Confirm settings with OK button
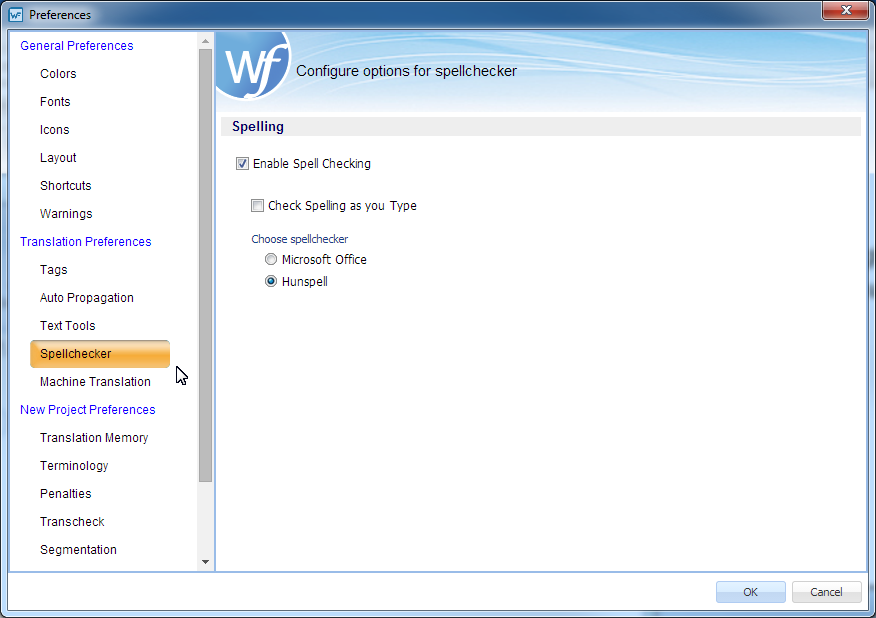 click(750, 592)
